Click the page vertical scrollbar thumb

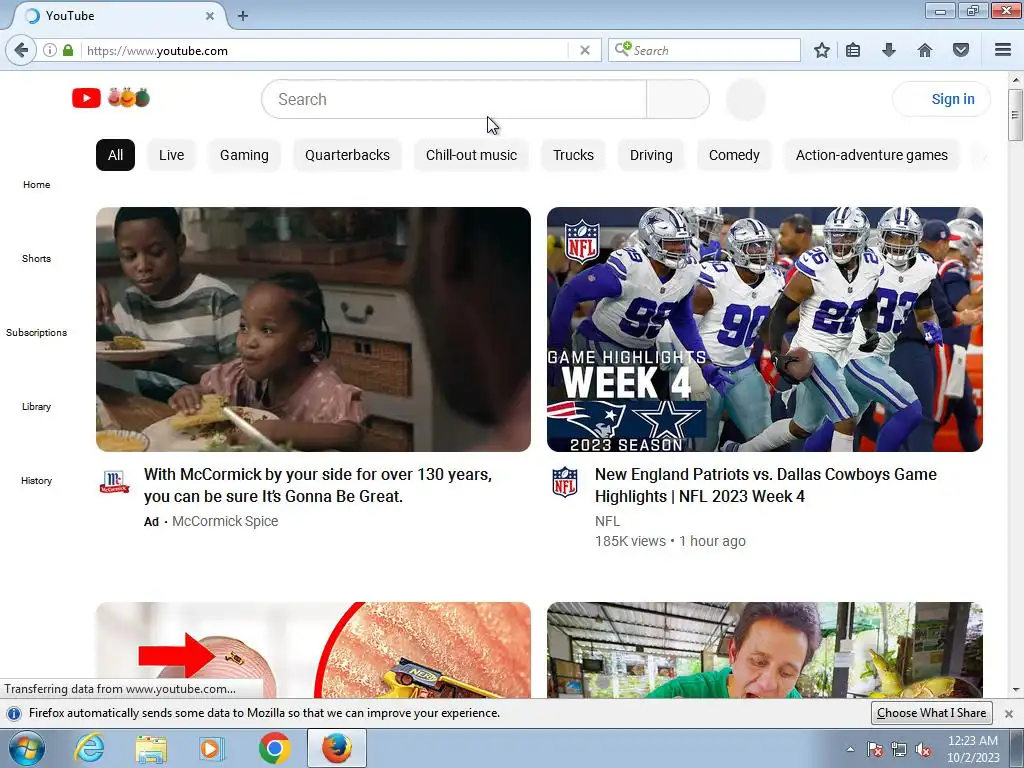[x=1015, y=115]
